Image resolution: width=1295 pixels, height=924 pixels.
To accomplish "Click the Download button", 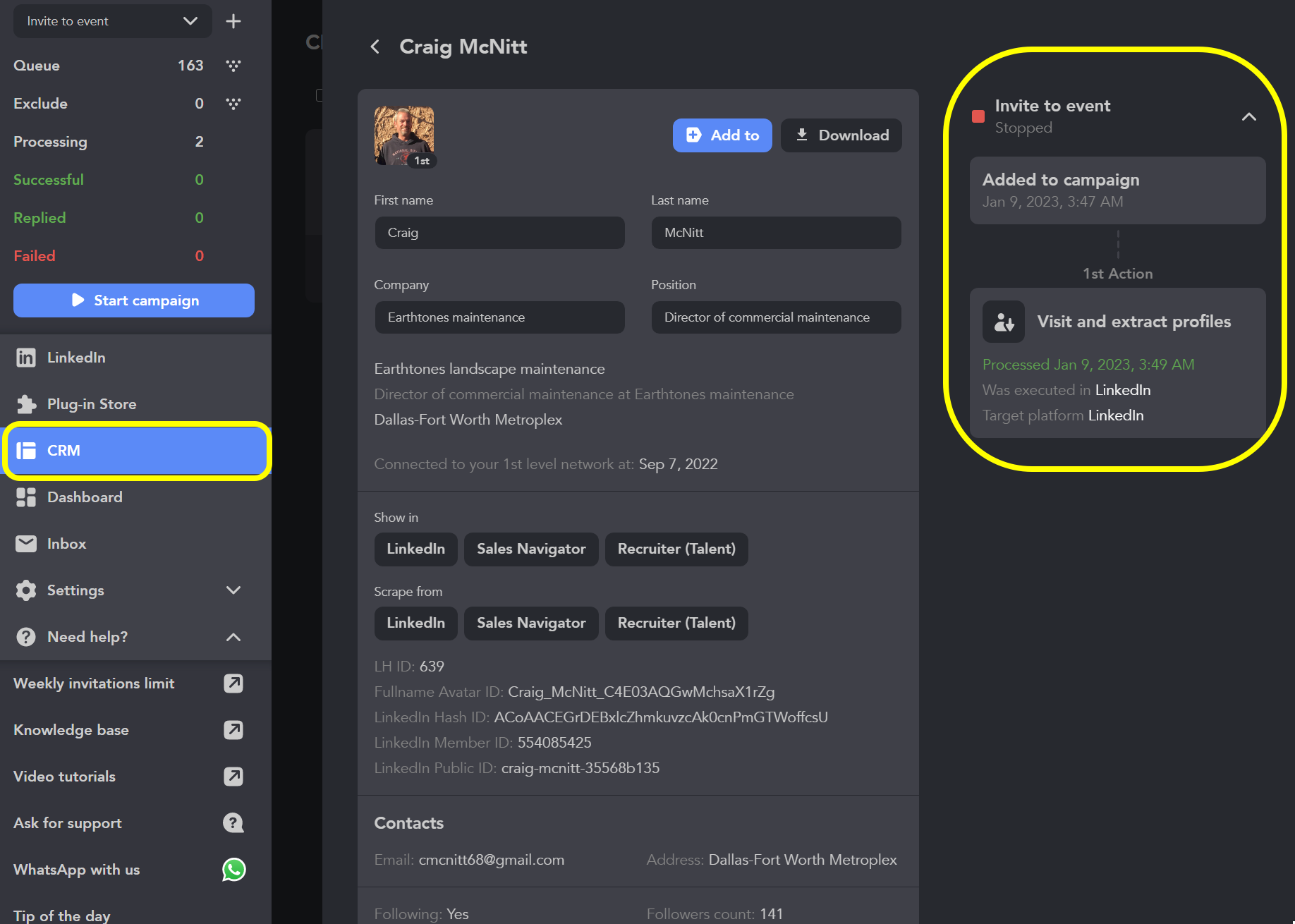I will point(841,135).
